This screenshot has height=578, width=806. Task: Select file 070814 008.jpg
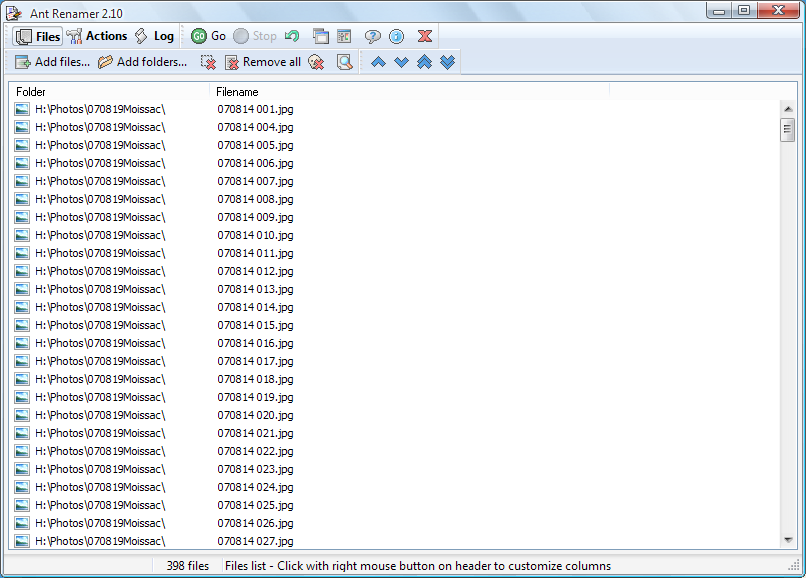pos(255,199)
